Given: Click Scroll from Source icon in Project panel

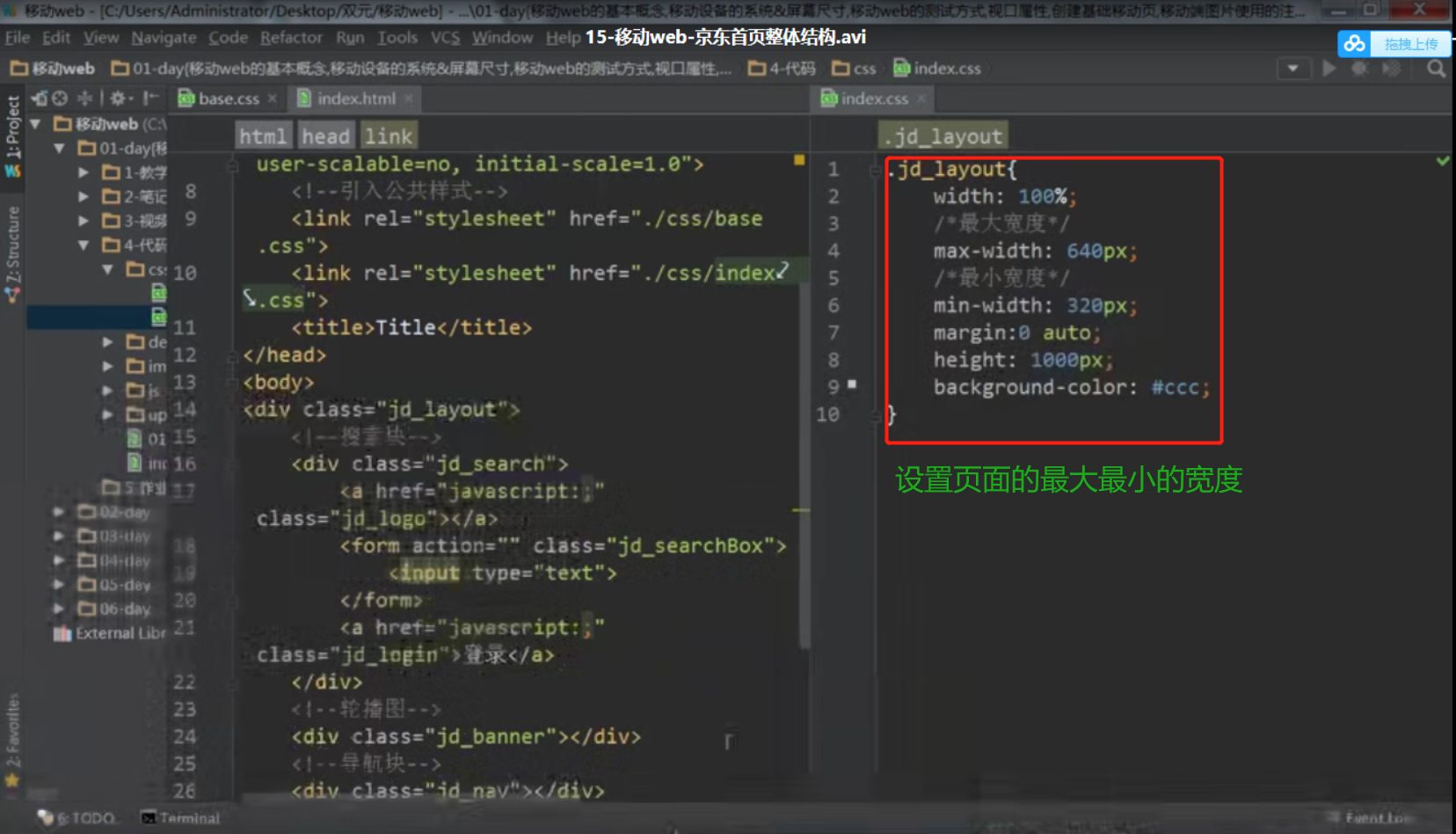Looking at the screenshot, I should point(40,98).
